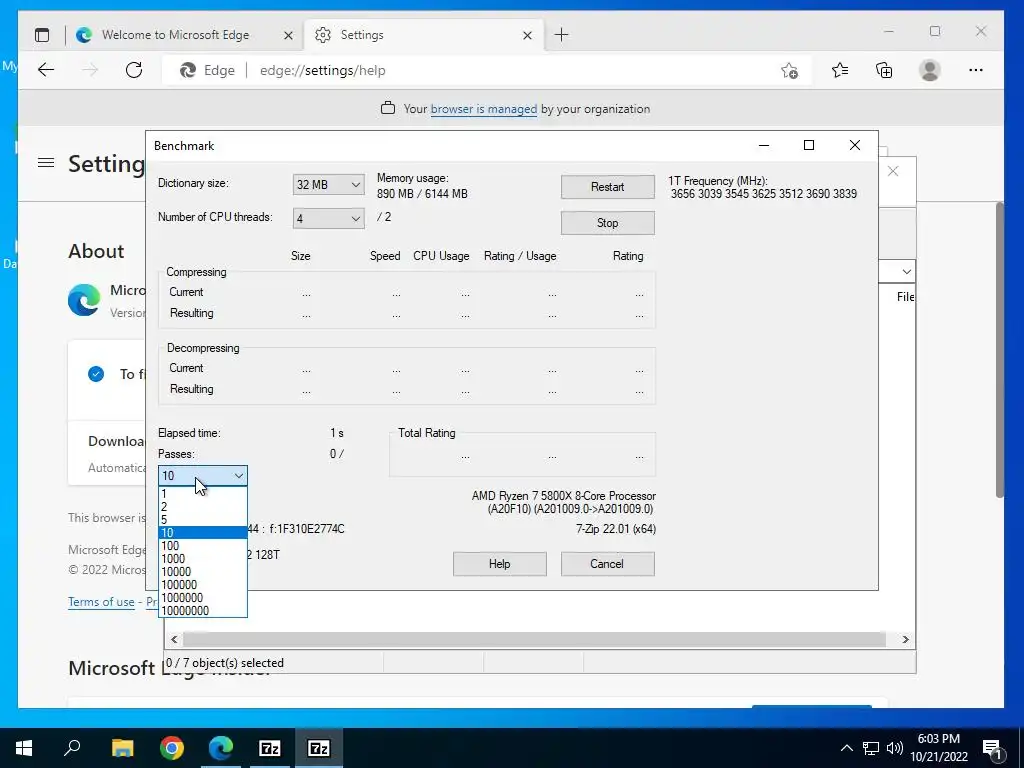
Task: Click the Windows Start button
Action: (x=24, y=748)
